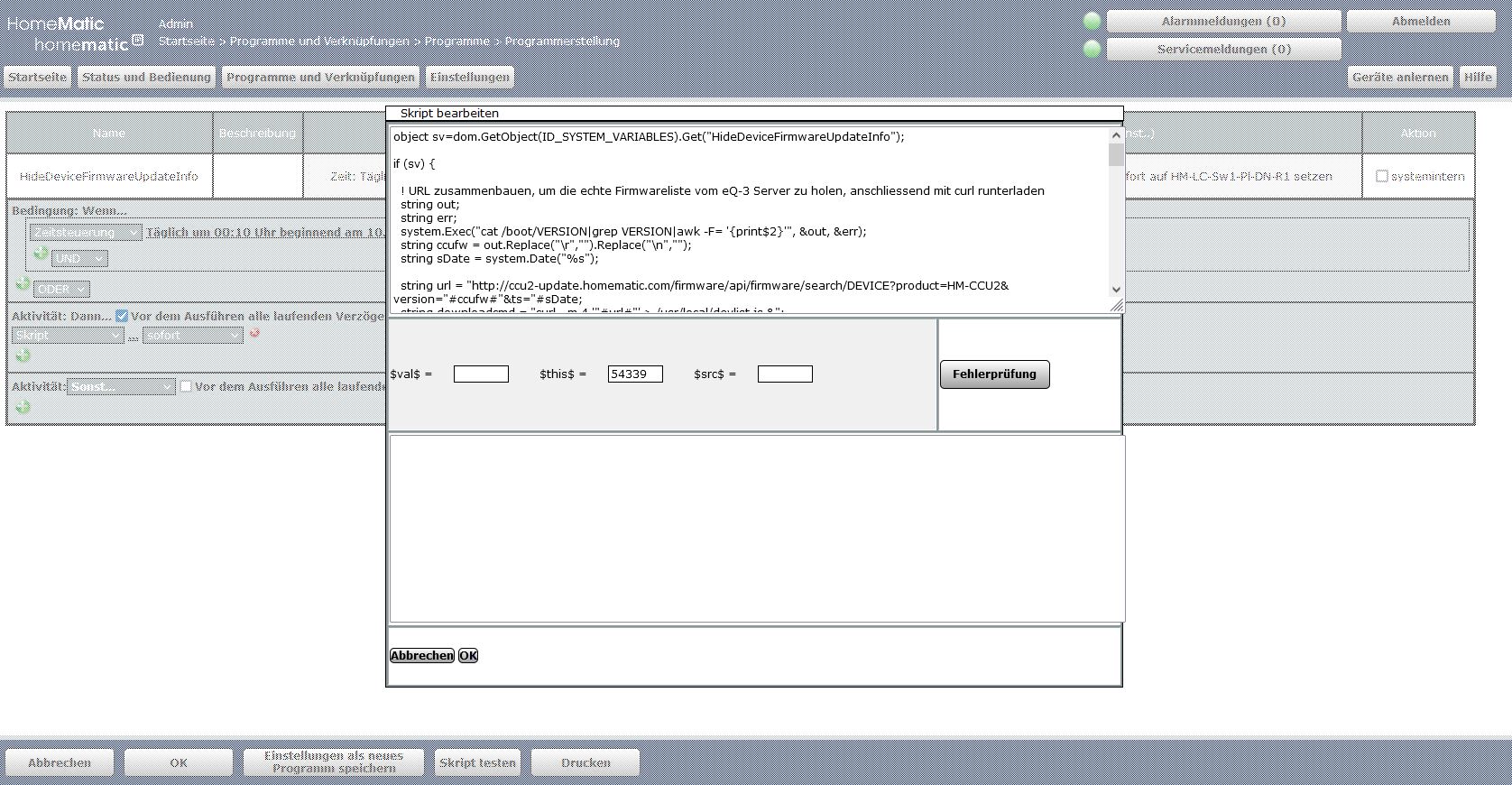Click green status light beside Servicemeldungen

(x=1093, y=49)
